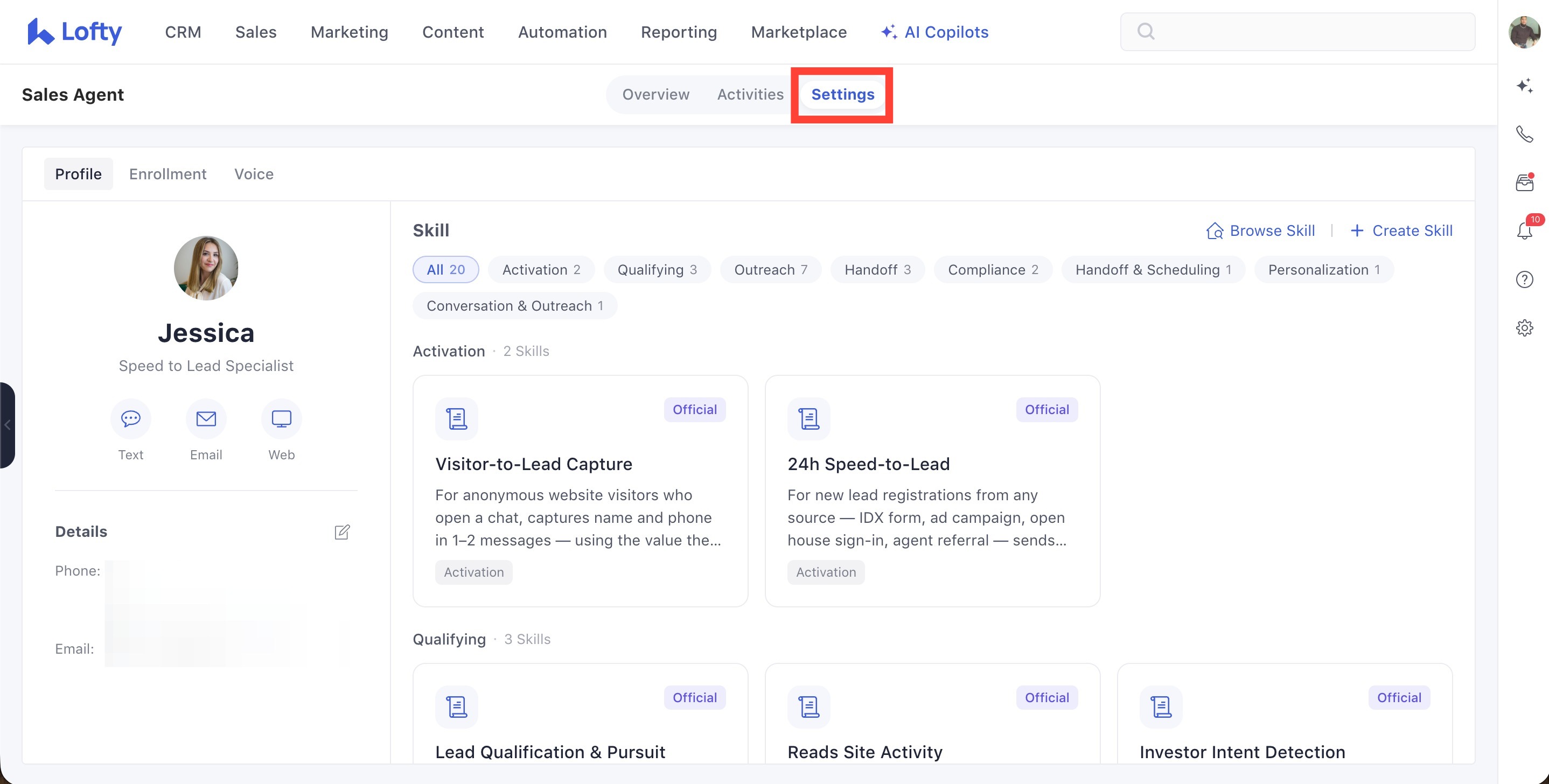Click the Speed to Lead Specialist subtitle
This screenshot has width=1549, height=784.
(206, 366)
